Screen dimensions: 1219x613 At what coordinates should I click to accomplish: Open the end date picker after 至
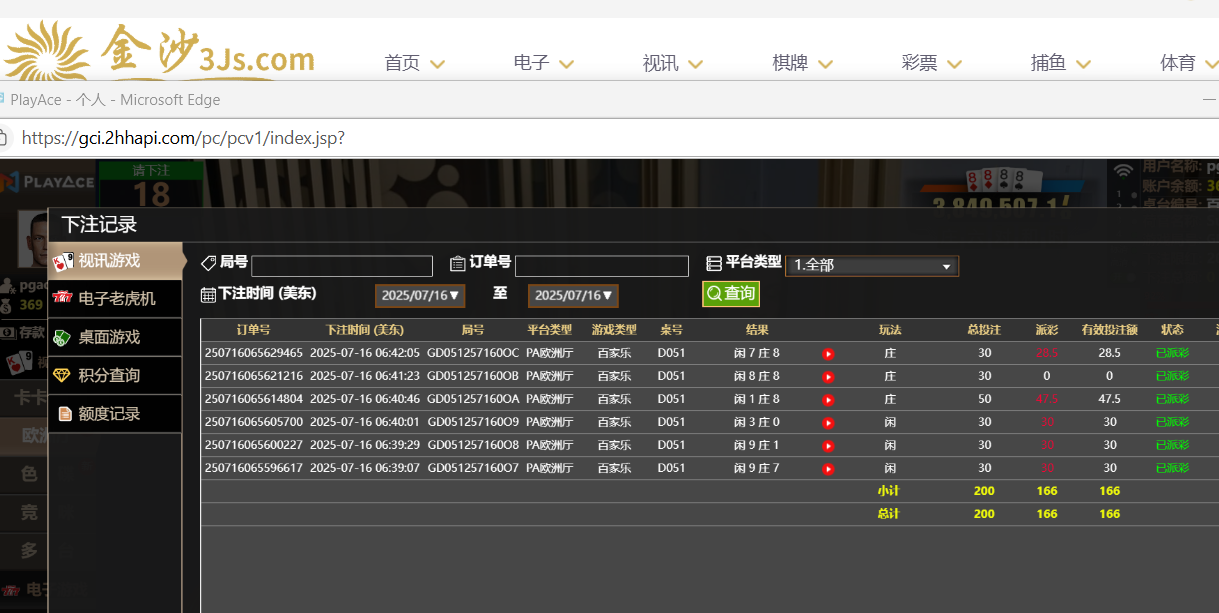tap(573, 295)
